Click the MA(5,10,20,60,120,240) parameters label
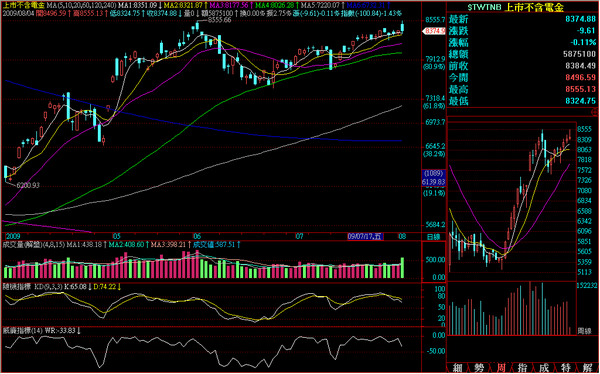 [x=82, y=5]
